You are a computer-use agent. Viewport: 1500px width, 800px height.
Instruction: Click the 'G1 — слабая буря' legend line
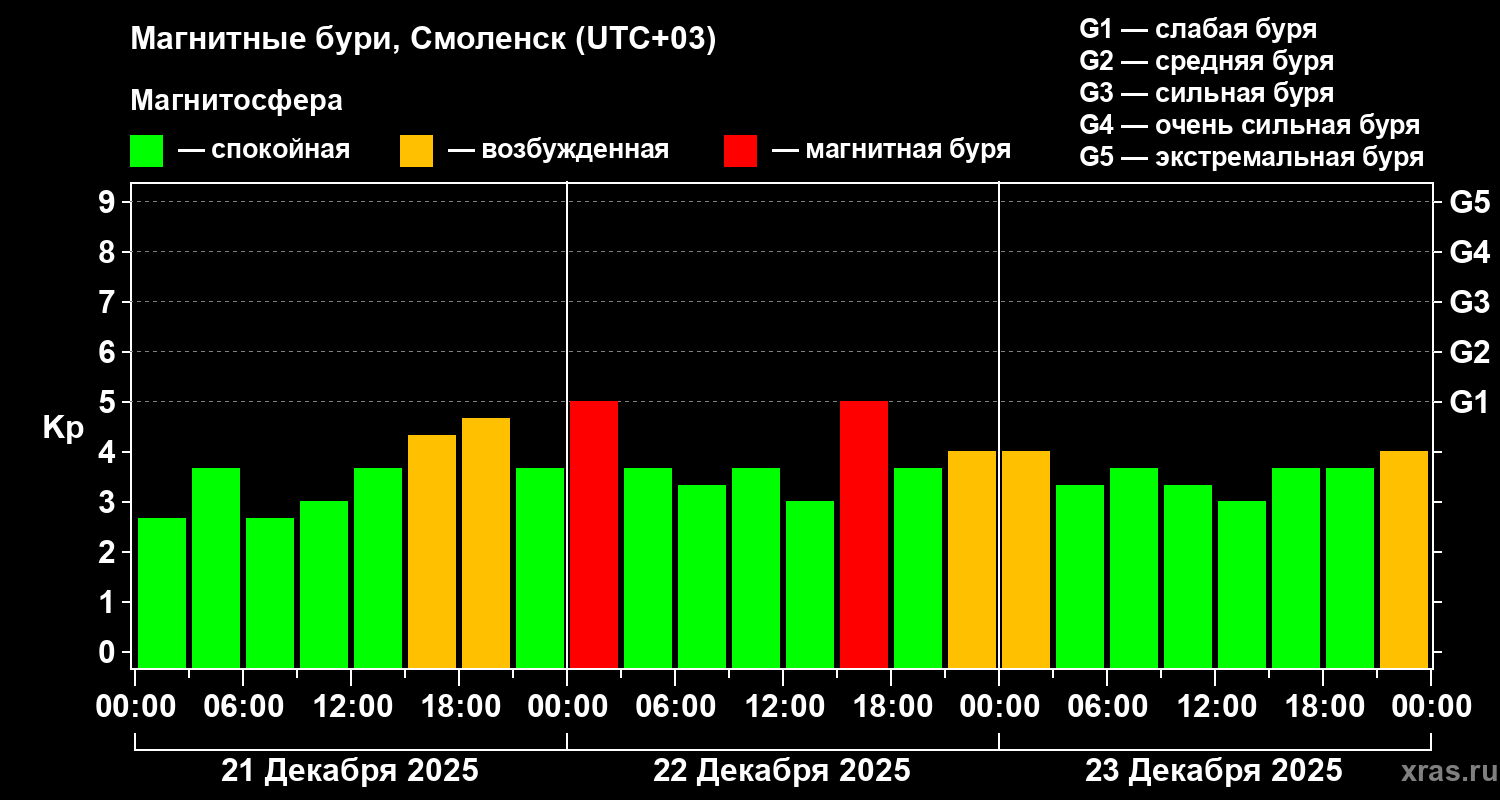pyautogui.click(x=1198, y=29)
